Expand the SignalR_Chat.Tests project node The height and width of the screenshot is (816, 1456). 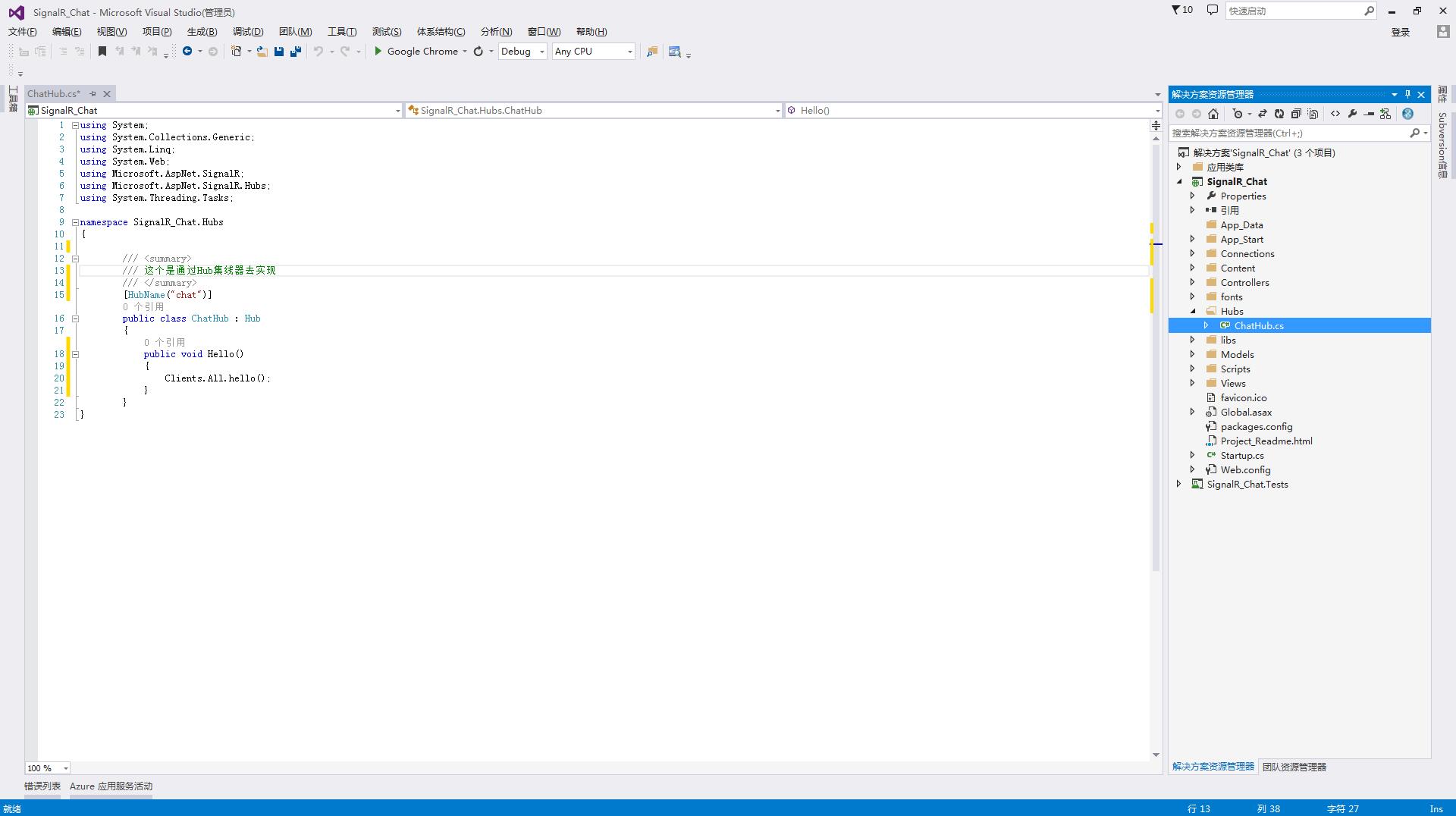pos(1179,484)
